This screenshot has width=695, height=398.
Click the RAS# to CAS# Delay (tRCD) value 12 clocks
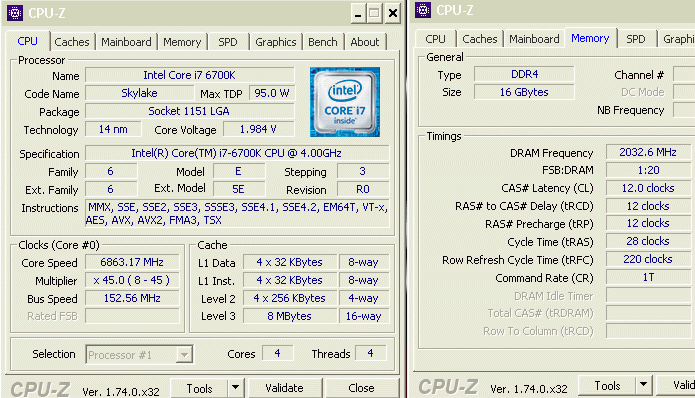pyautogui.click(x=648, y=206)
